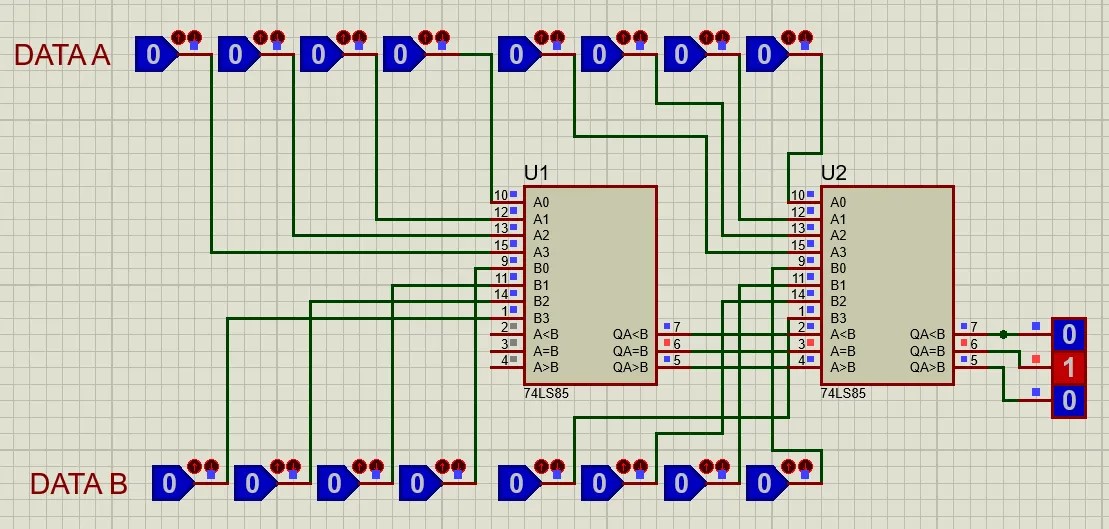Screen dimensions: 1109x529
Task: Click down arrow on DATA A U1-A3 input
Action: click(194, 37)
